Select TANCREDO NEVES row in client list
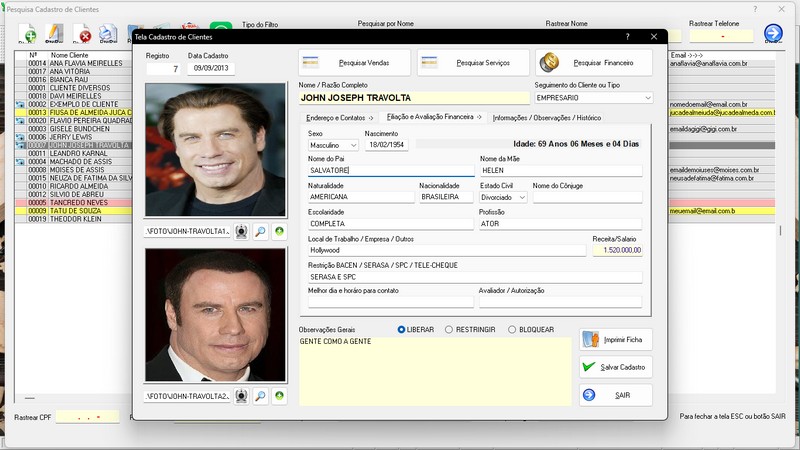The image size is (800, 450). 74,203
